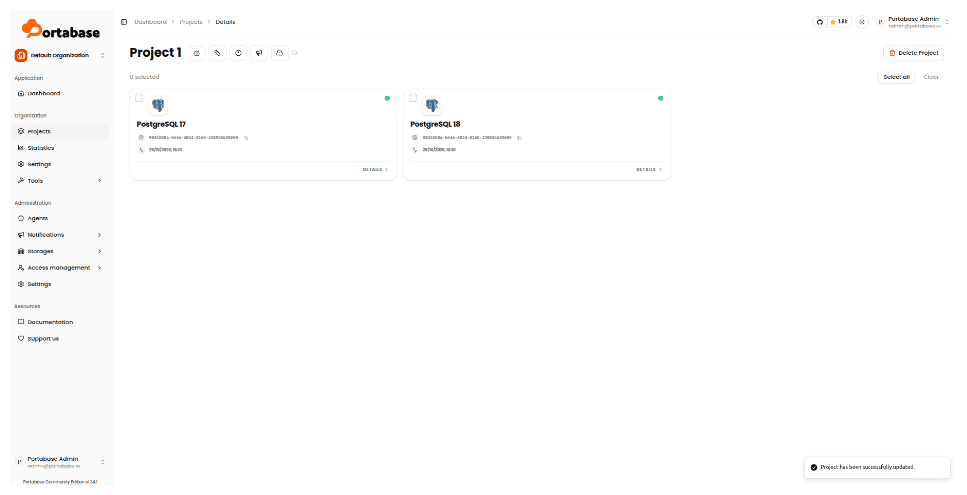Image resolution: width=967 pixels, height=495 pixels.
Task: Click Projects in the breadcrumb
Action: (x=191, y=22)
